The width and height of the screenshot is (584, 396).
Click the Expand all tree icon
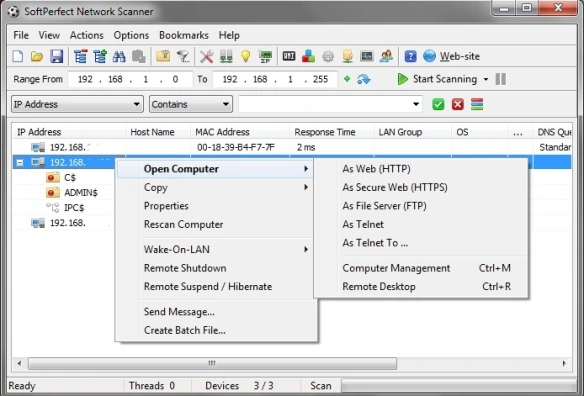tap(100, 56)
